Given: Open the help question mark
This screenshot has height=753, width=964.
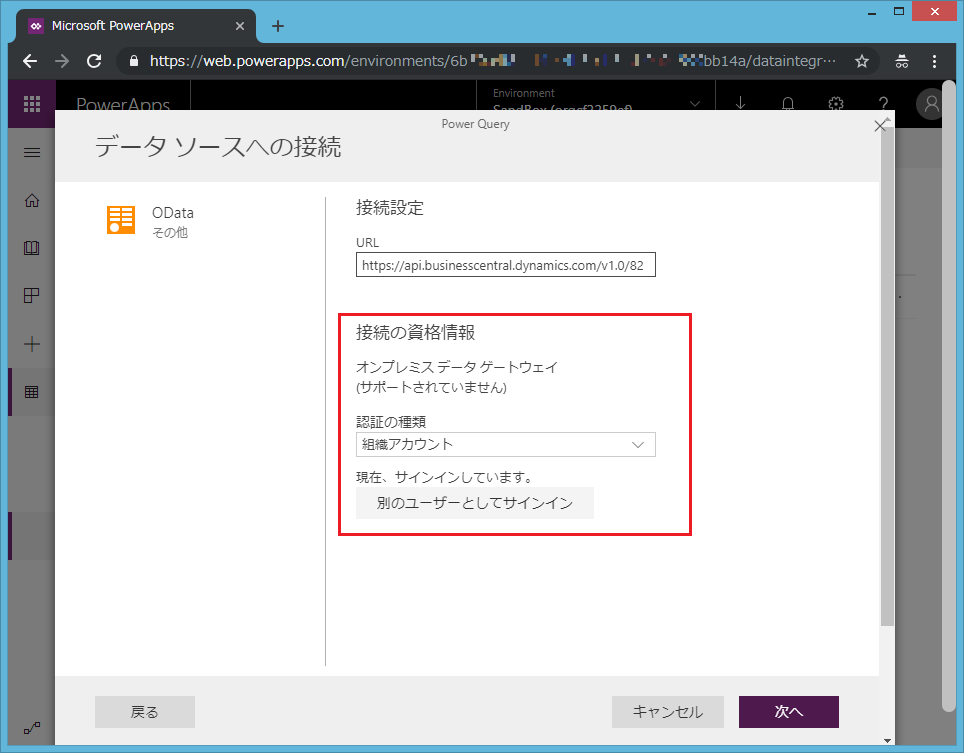Looking at the screenshot, I should [883, 103].
